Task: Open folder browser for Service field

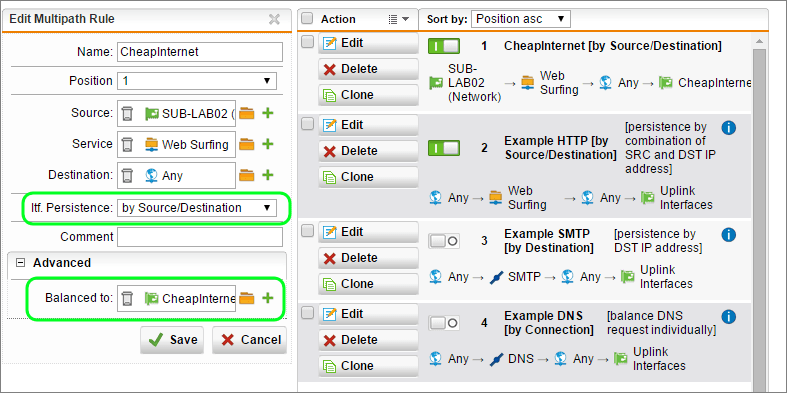Action: coord(246,145)
